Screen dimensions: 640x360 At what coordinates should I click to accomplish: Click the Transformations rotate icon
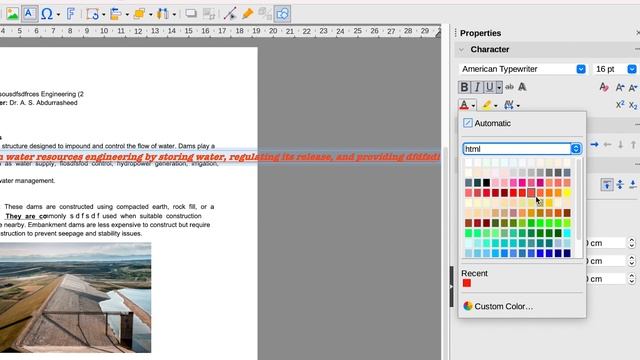(93, 14)
